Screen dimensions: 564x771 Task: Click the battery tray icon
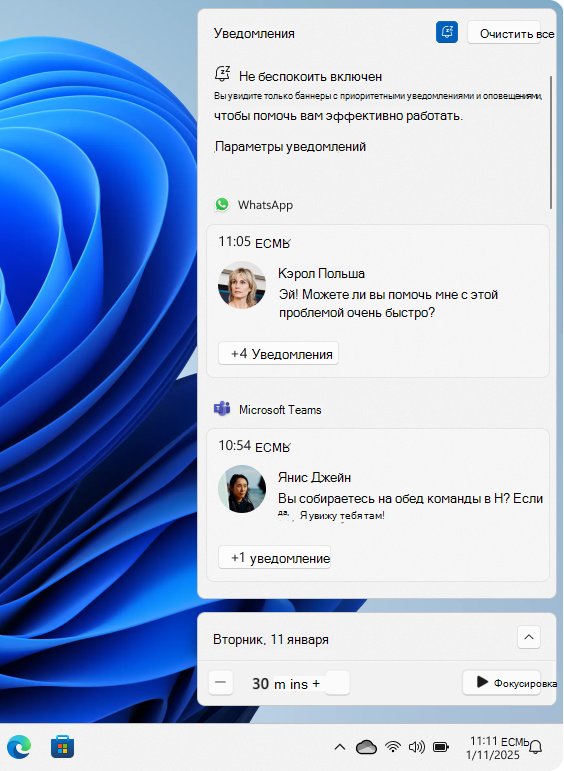click(x=441, y=747)
